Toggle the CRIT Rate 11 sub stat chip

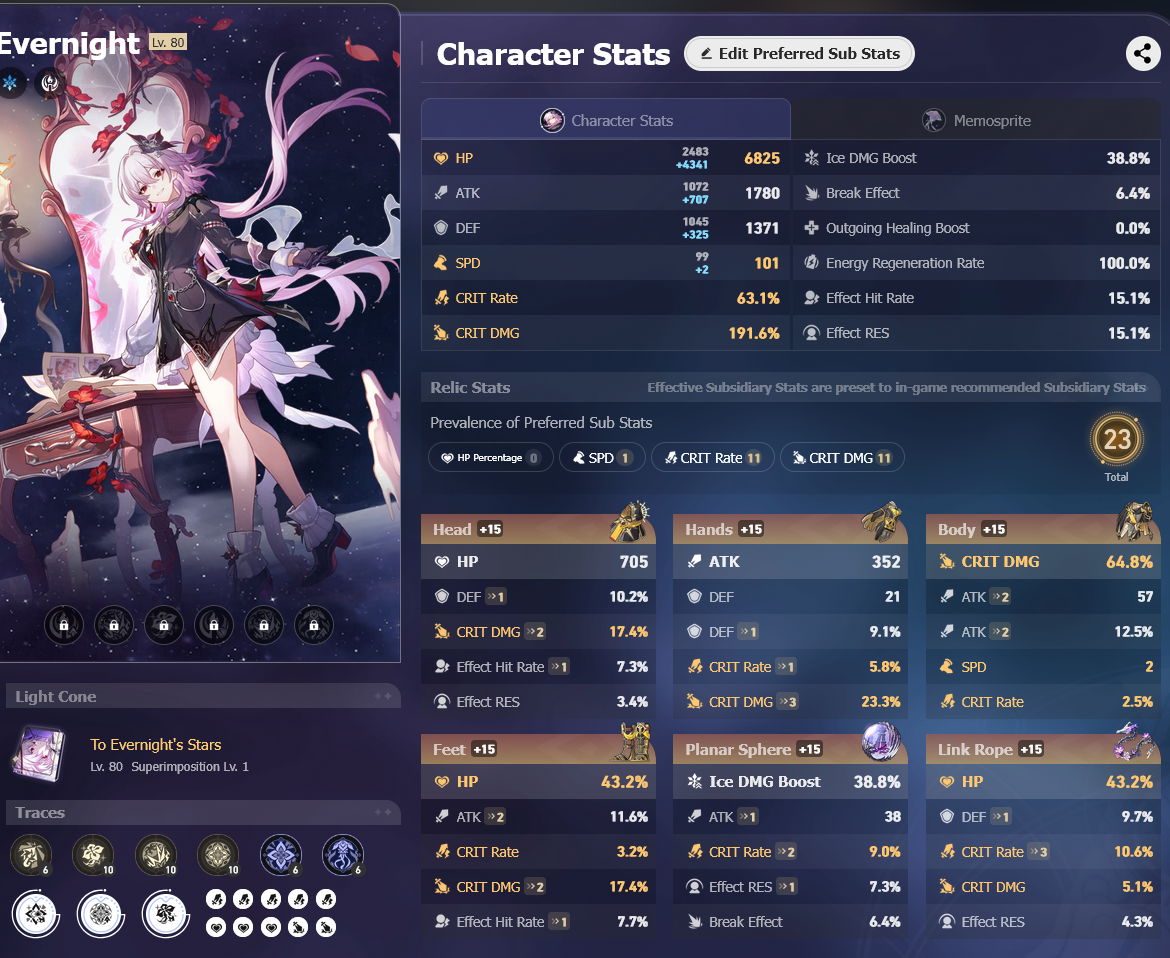point(713,457)
